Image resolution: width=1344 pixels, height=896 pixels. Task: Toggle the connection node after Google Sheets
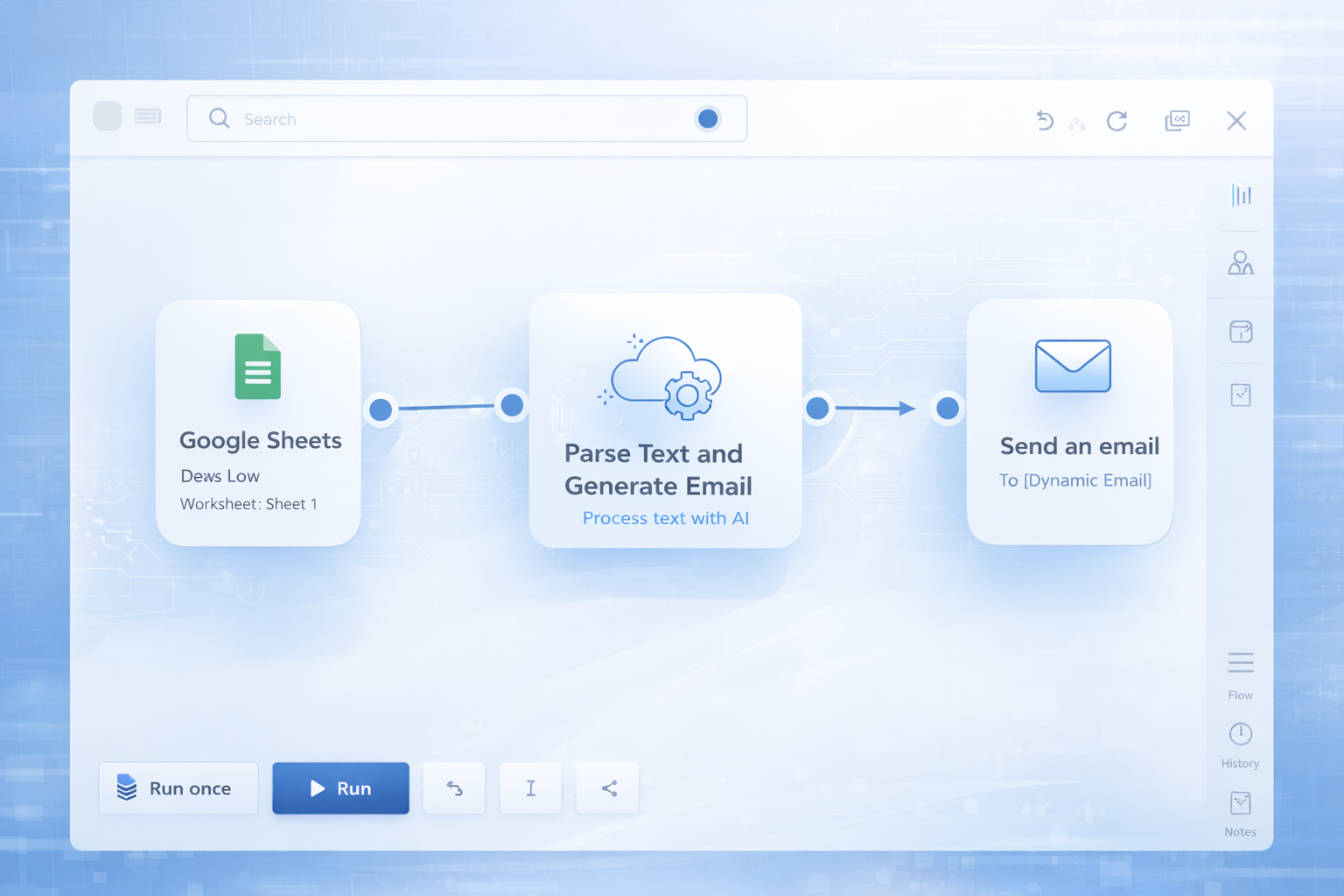pos(381,409)
